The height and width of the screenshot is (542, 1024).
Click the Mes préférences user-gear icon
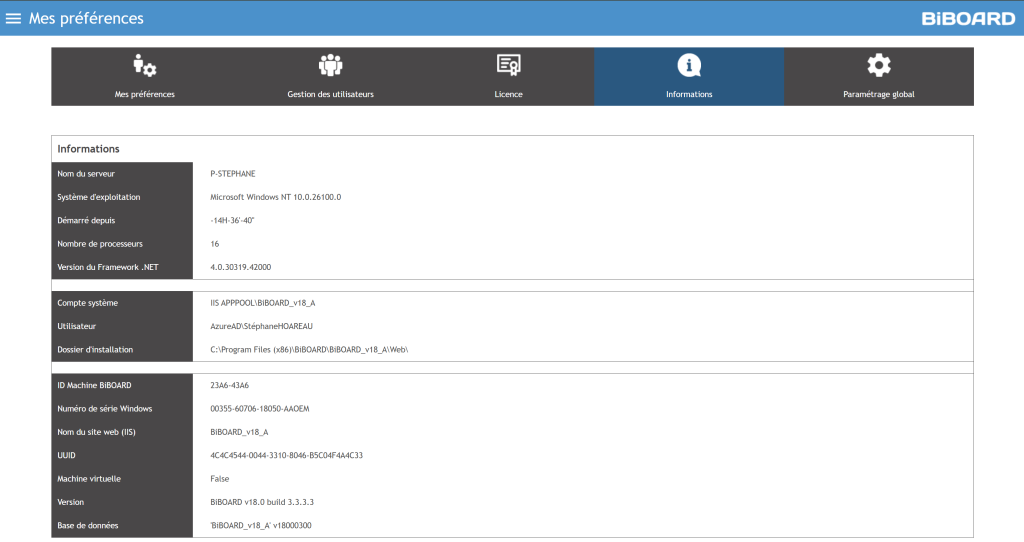click(144, 65)
